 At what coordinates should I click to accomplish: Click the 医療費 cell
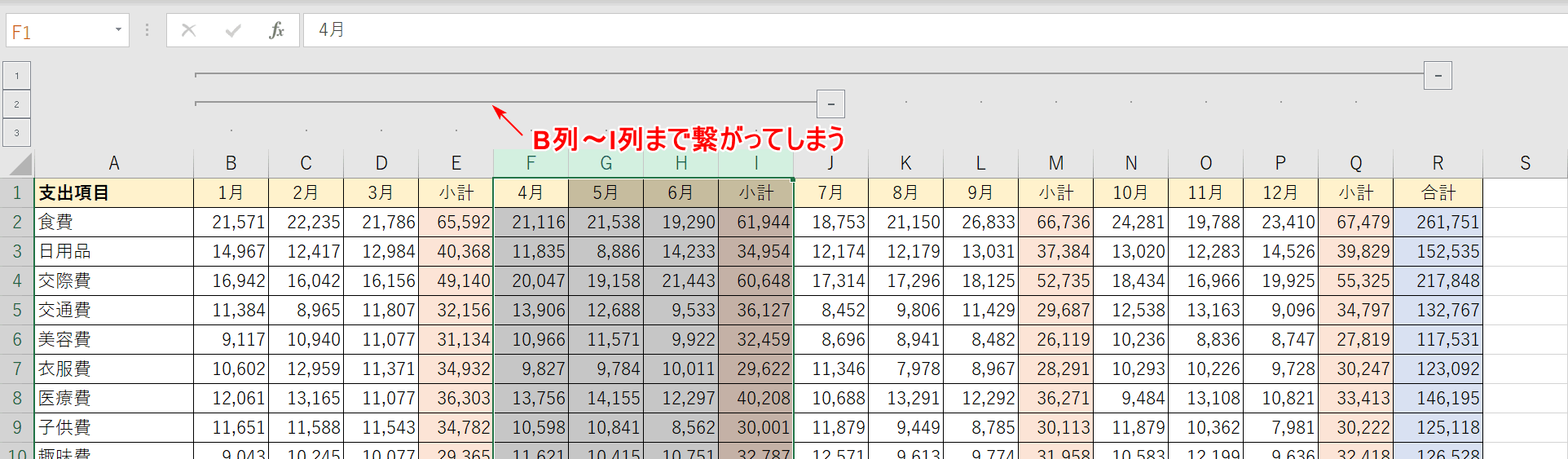tap(114, 399)
